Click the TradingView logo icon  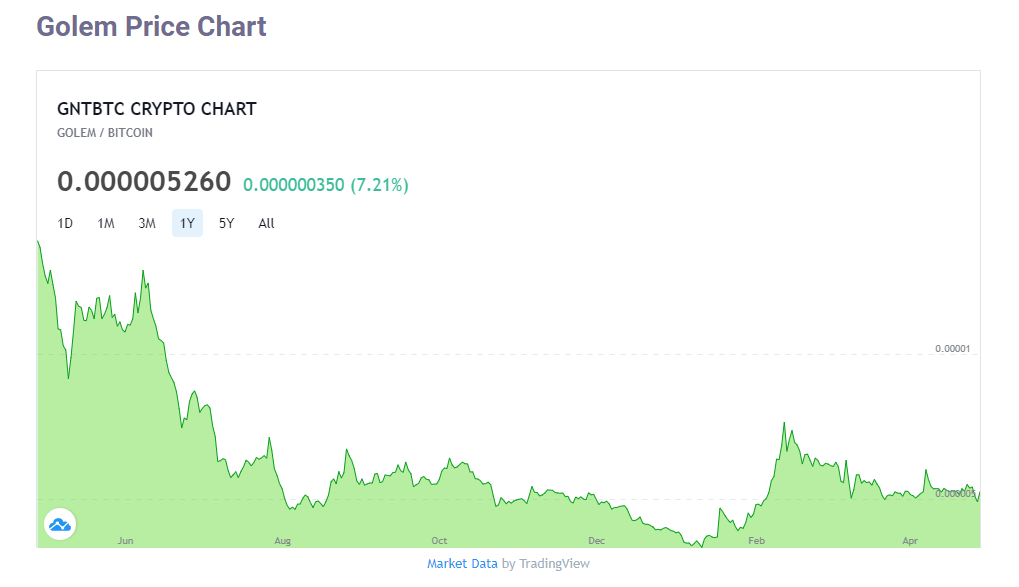click(60, 524)
